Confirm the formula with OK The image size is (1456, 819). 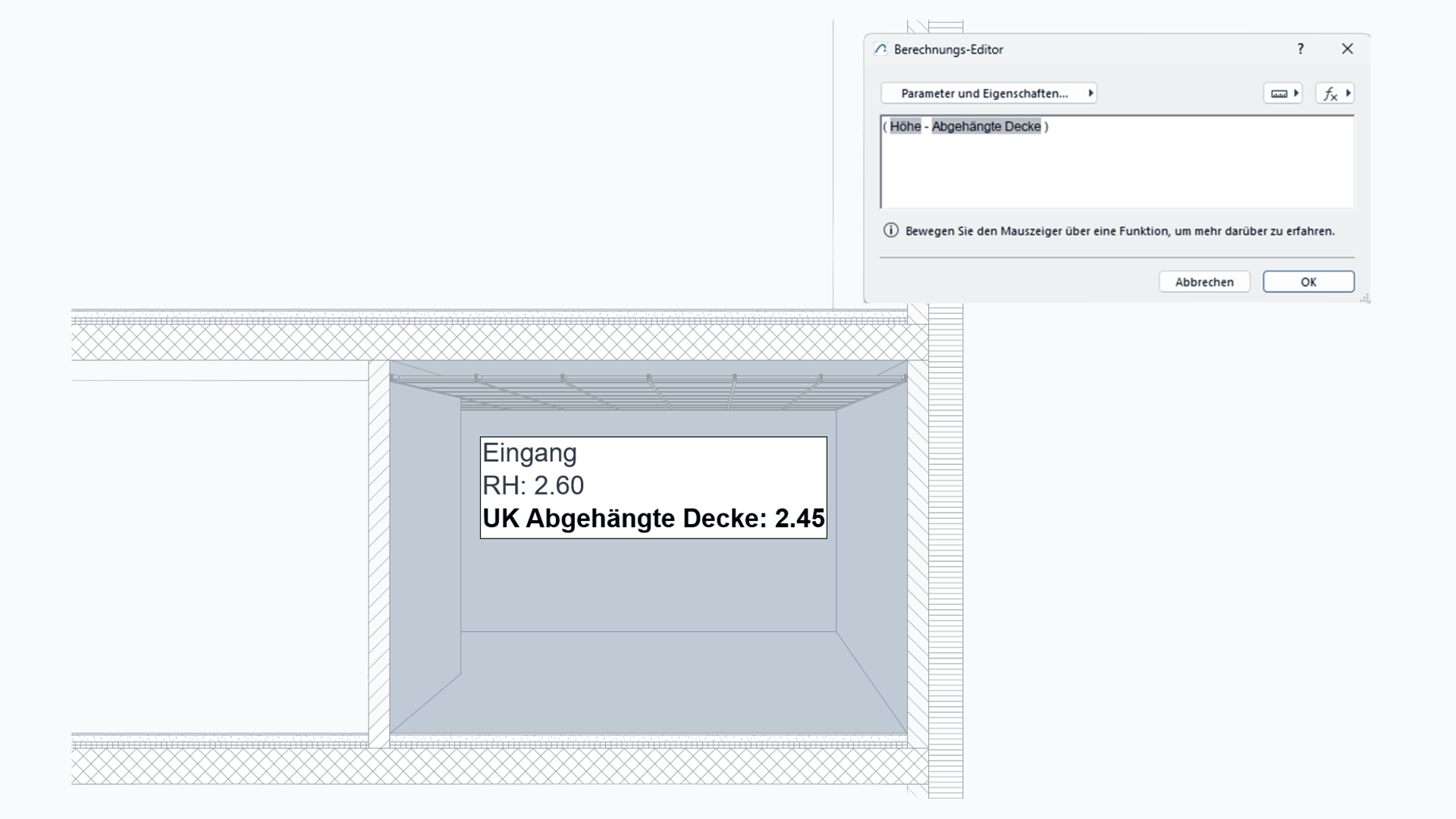[1308, 281]
